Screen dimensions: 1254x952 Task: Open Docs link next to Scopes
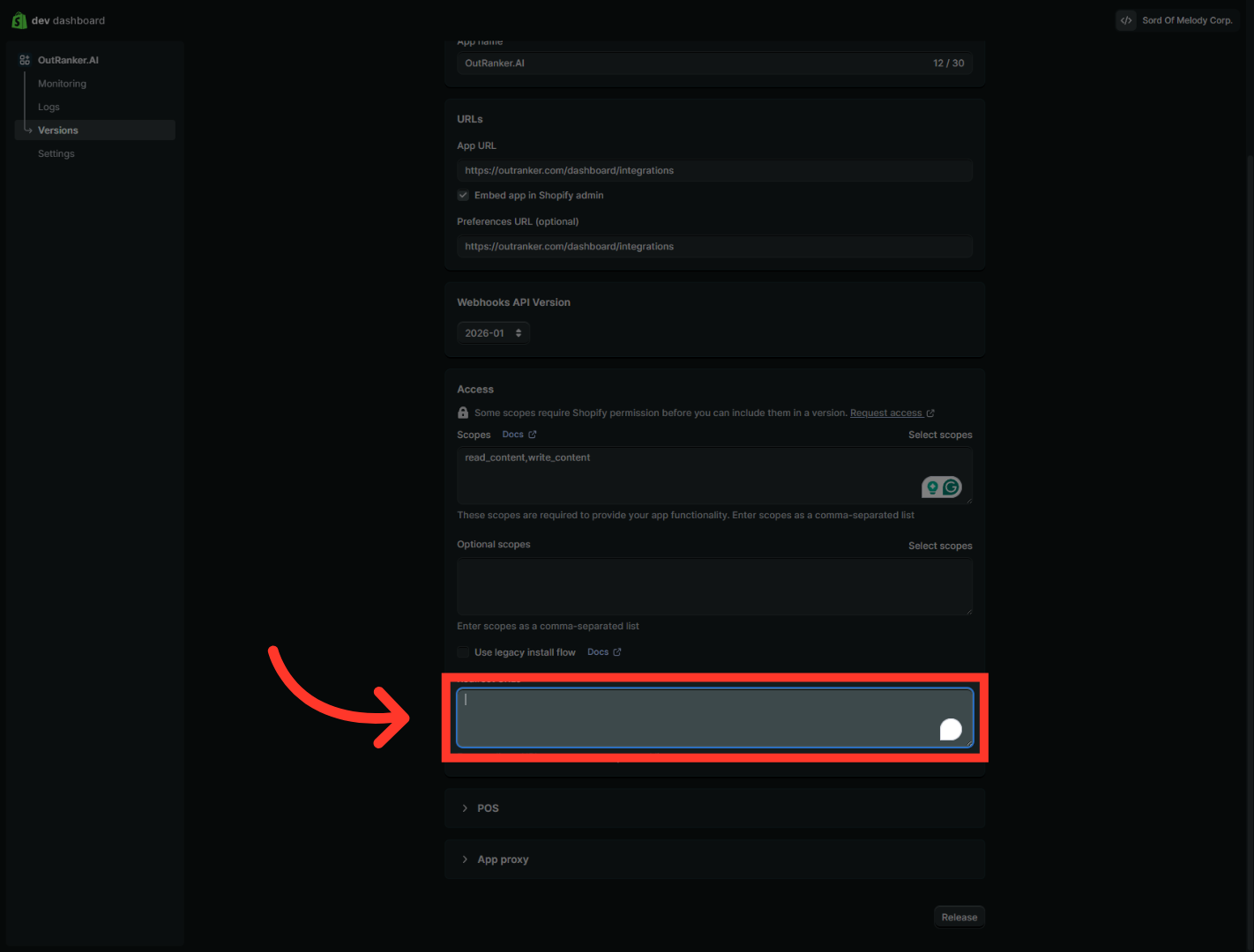coord(512,435)
